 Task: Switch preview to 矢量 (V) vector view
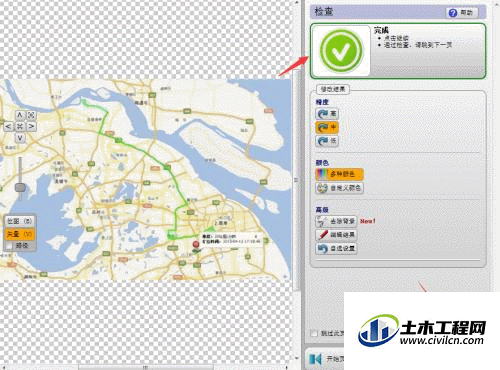pos(20,235)
